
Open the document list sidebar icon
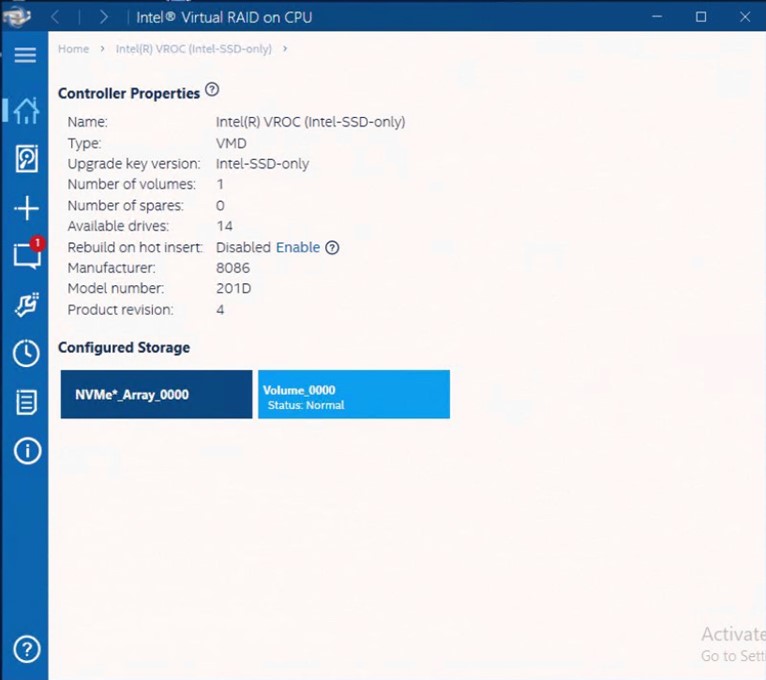click(x=26, y=402)
